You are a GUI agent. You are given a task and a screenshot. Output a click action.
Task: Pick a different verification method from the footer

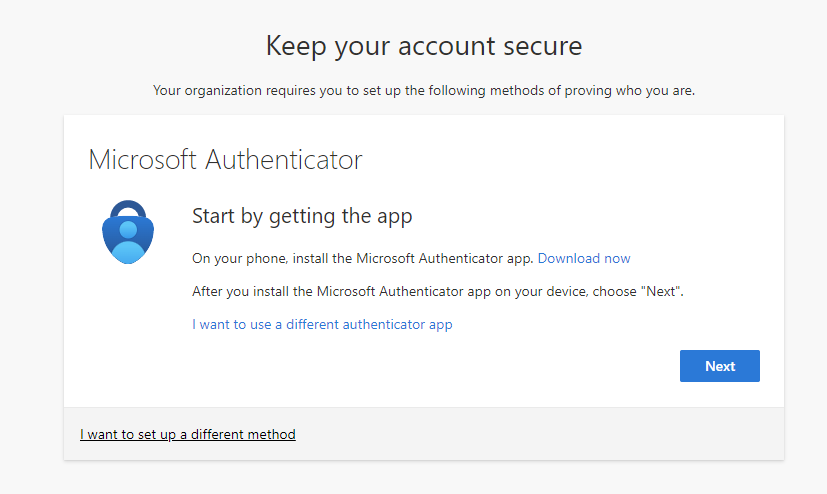(188, 434)
